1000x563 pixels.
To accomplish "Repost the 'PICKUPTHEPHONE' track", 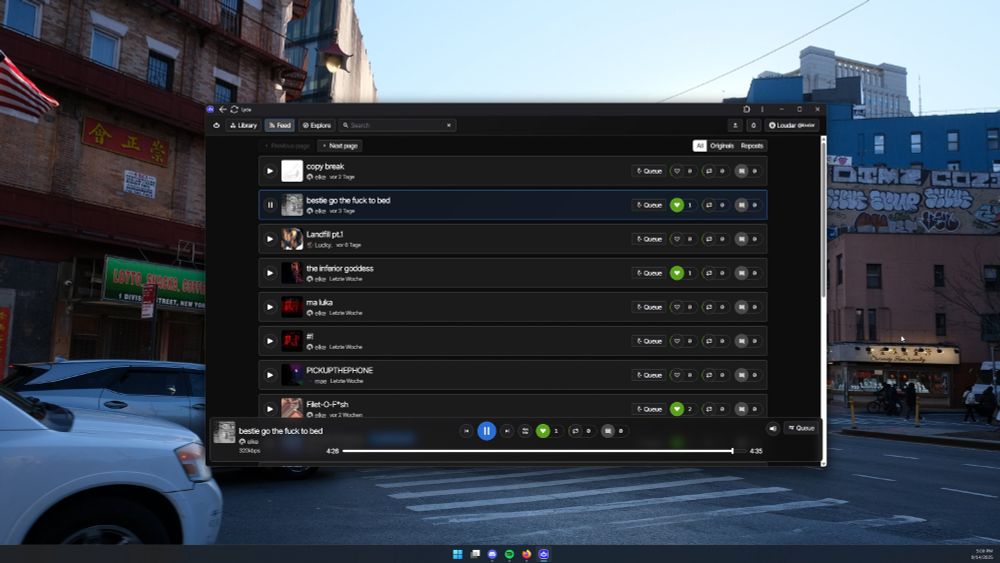I will (x=709, y=375).
